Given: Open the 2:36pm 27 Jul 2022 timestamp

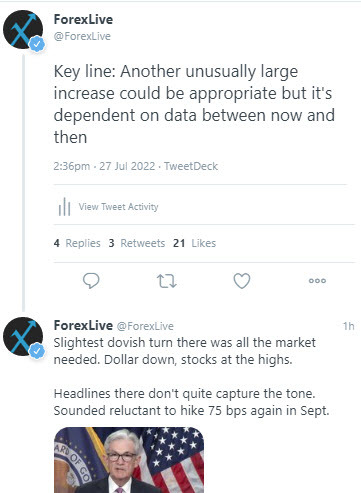Looking at the screenshot, I should [x=104, y=166].
